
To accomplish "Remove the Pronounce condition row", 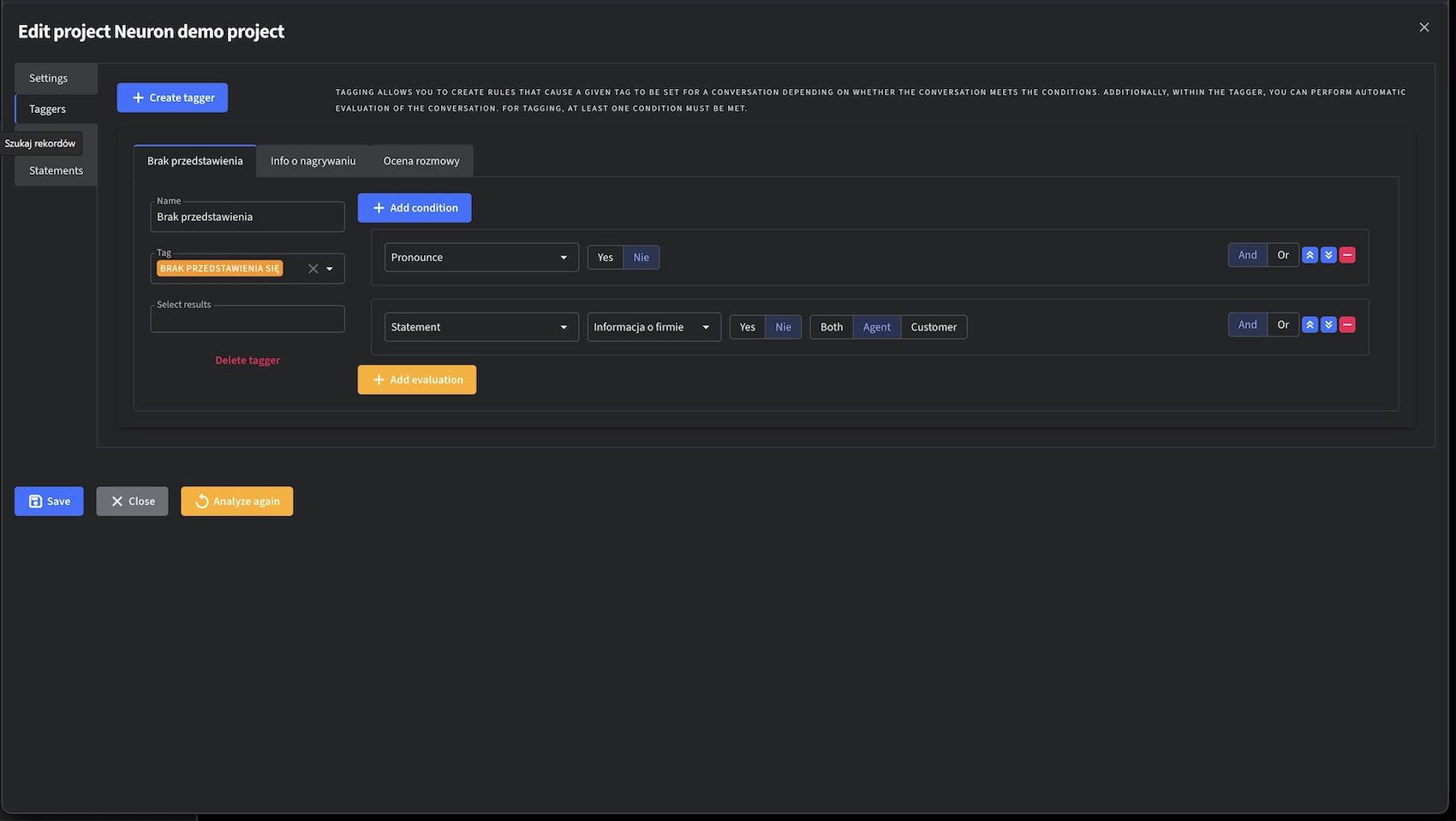I will click(1347, 255).
